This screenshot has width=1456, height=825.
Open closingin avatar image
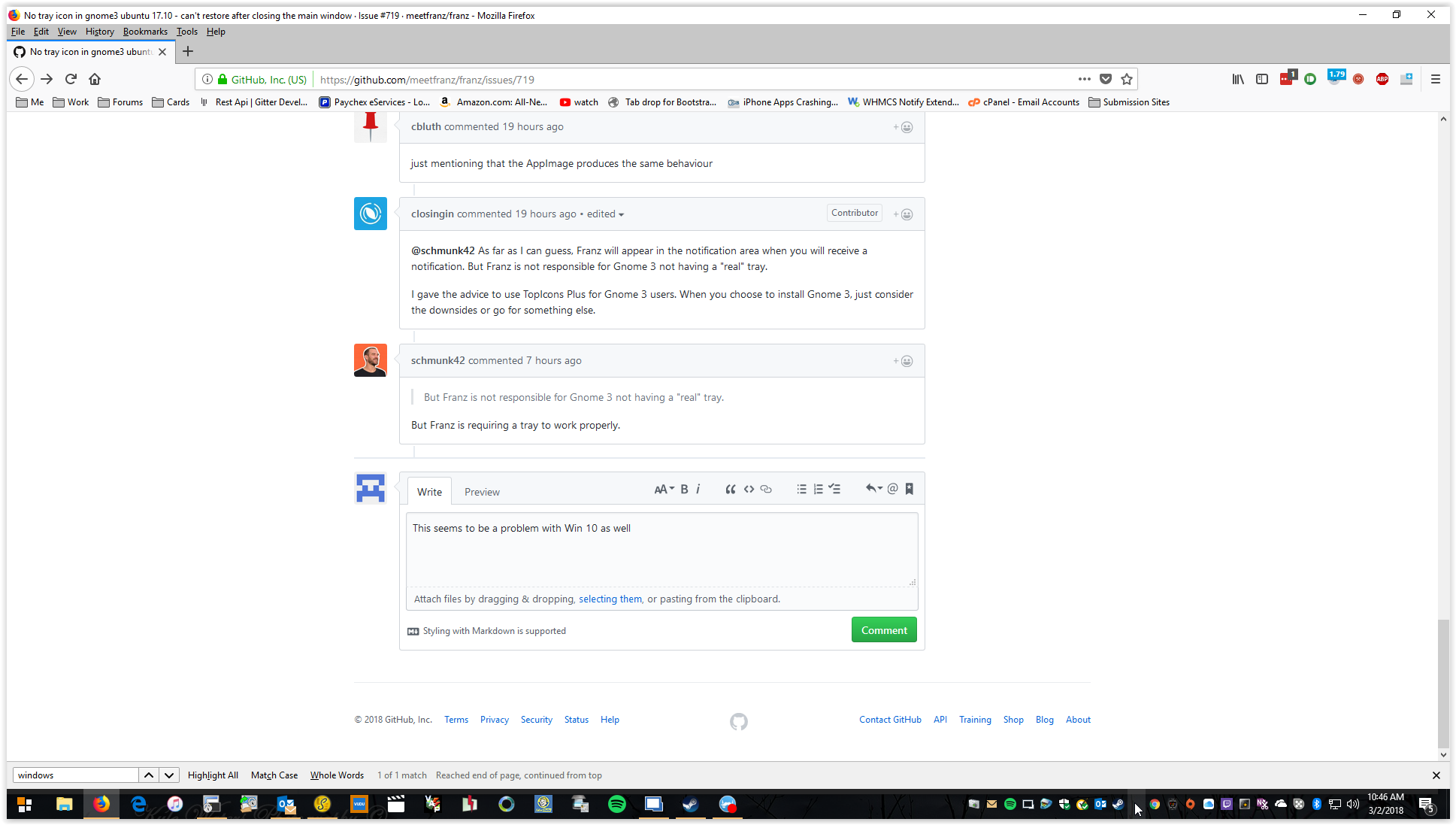371,214
